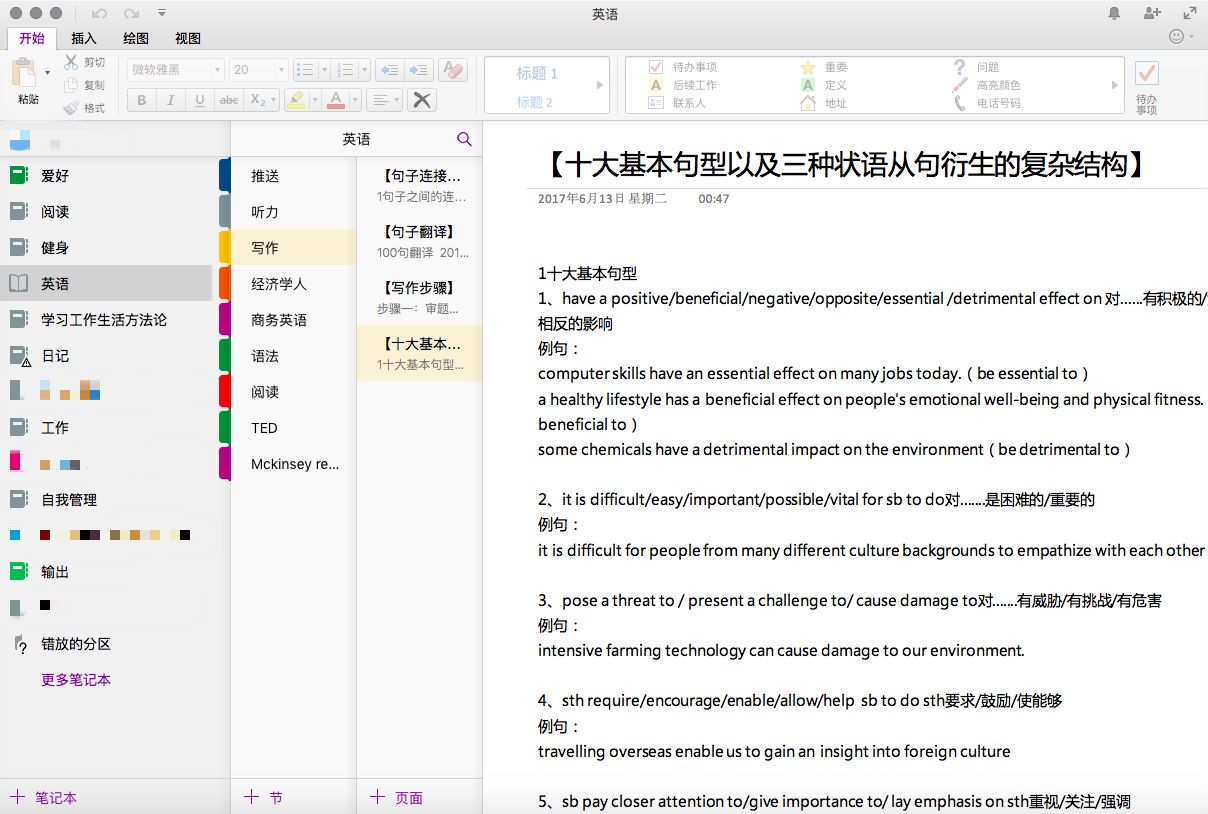This screenshot has width=1208, height=814.
Task: Expand the paste options arrow
Action: [x=48, y=73]
